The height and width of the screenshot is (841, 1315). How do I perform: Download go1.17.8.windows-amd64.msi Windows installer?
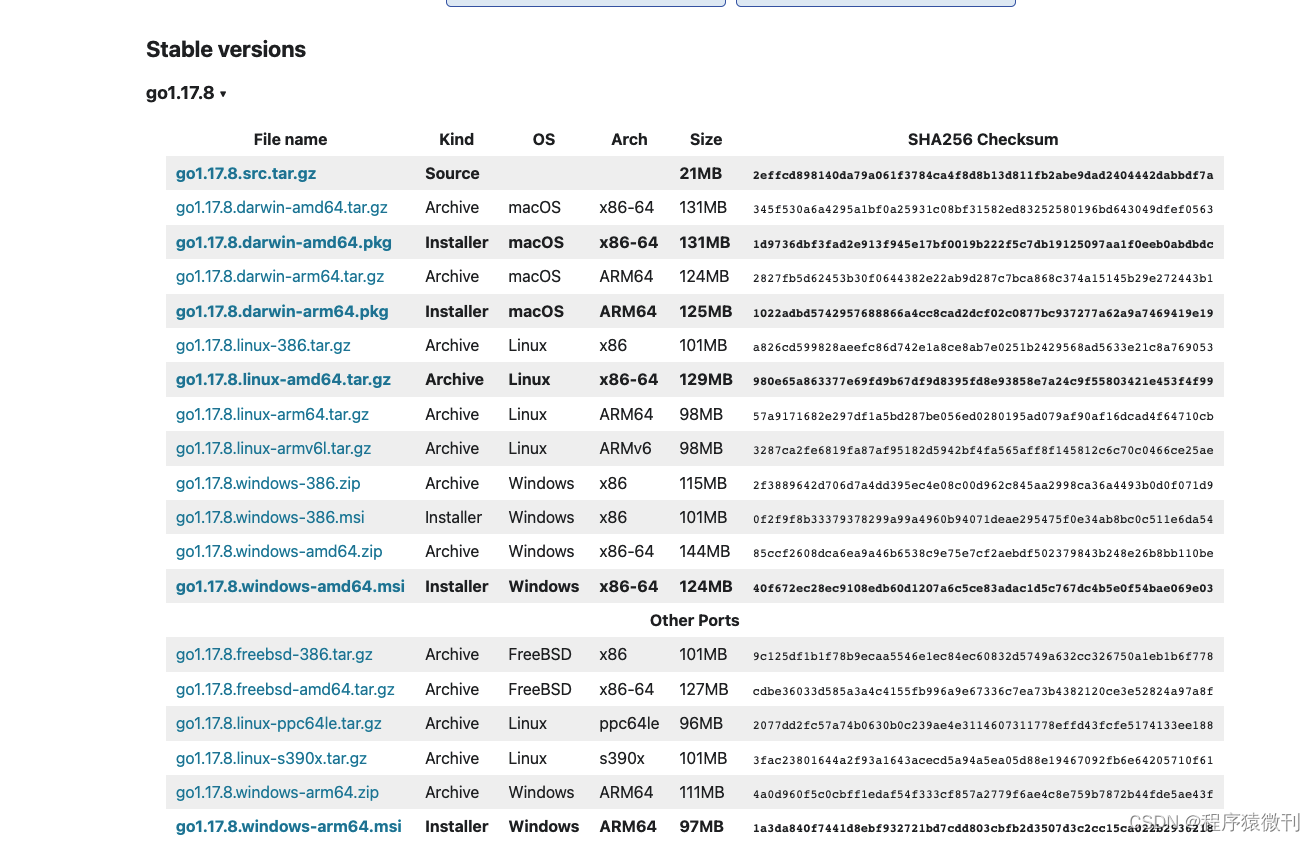[x=290, y=587]
